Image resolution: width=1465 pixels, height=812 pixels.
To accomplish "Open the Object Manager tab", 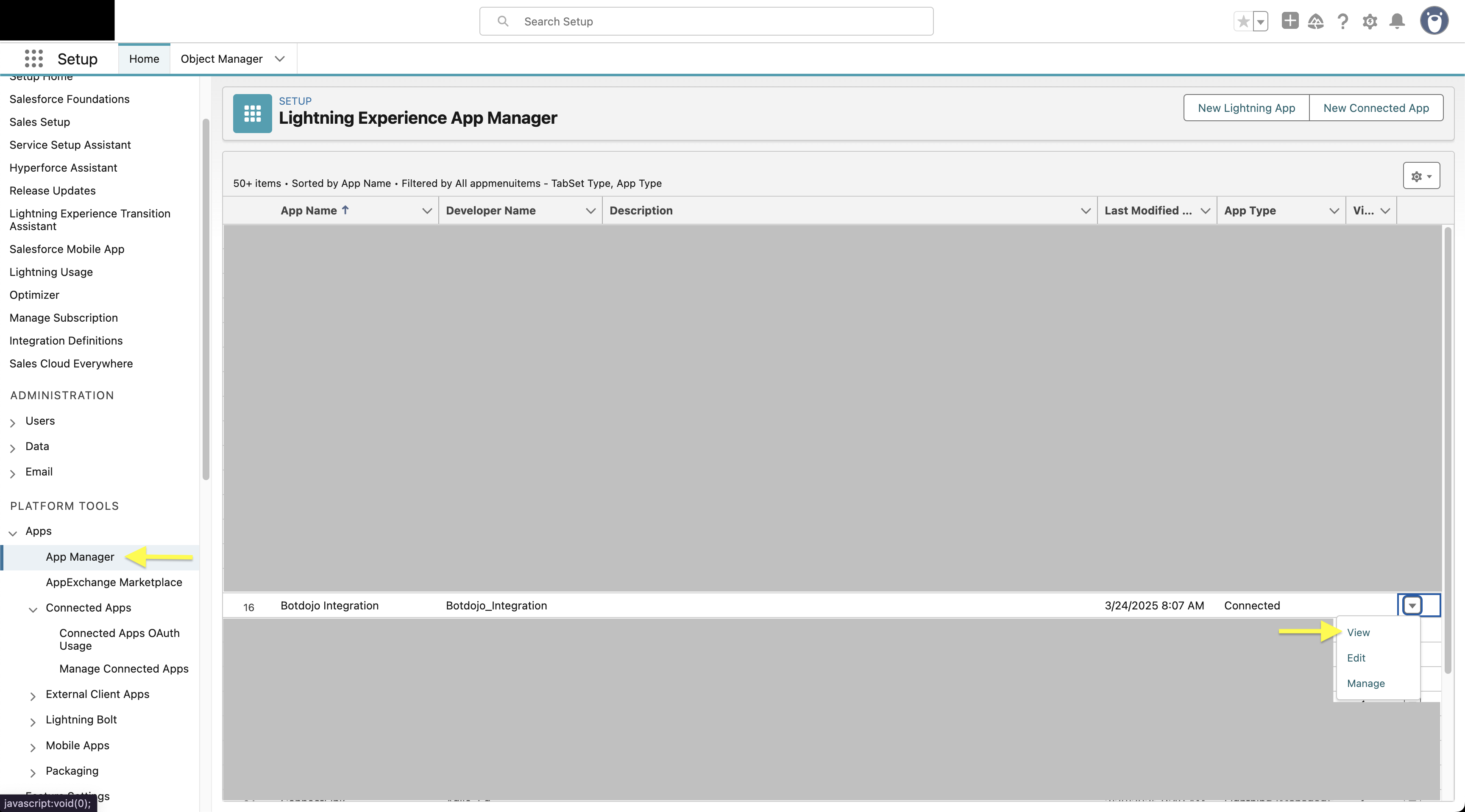I will 221,58.
